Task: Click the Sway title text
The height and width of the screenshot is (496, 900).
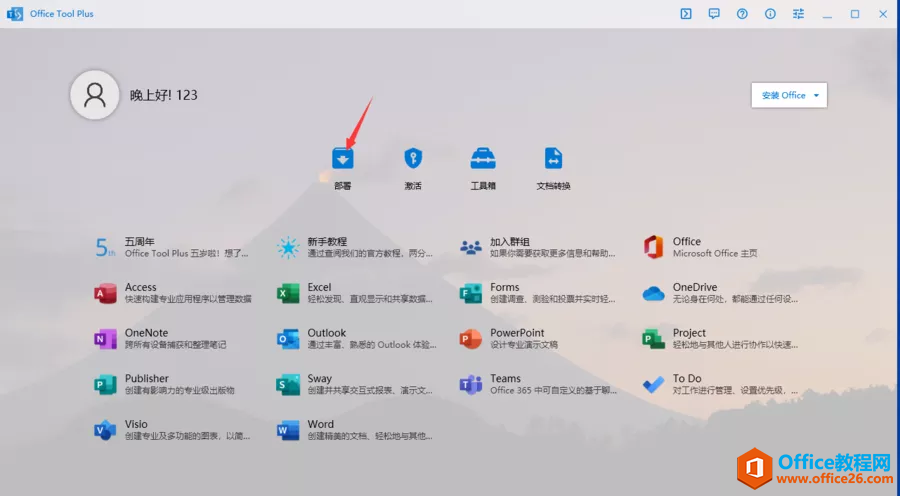Action: [x=320, y=378]
